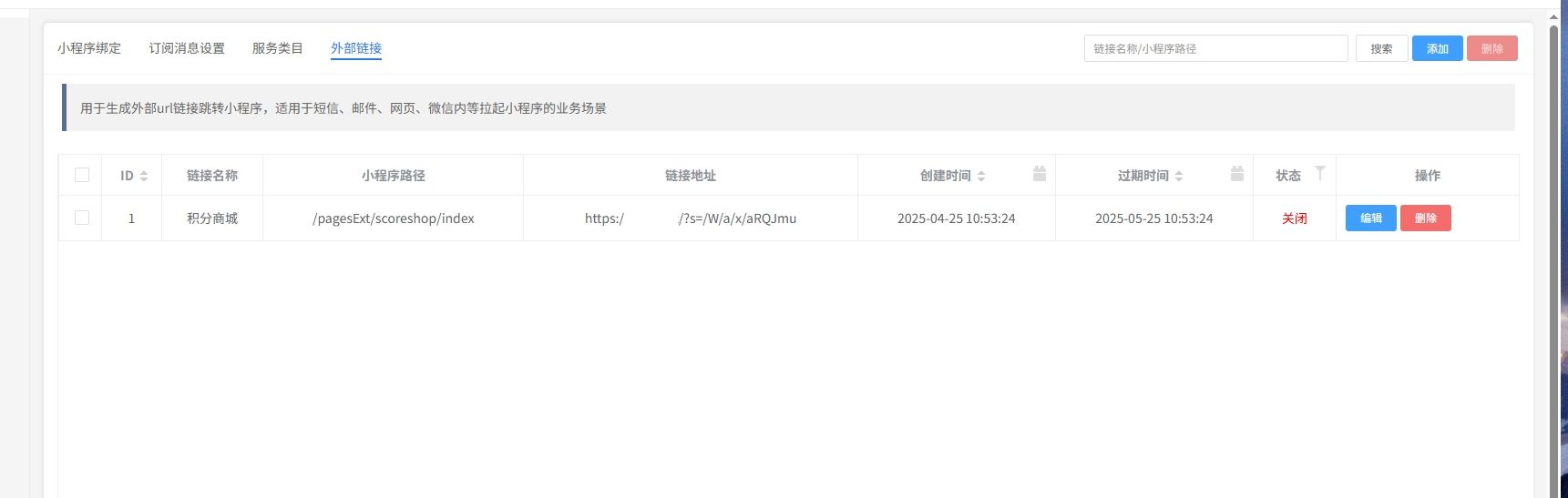
Task: Click the 删除 button next to 添加
Action: [1491, 48]
